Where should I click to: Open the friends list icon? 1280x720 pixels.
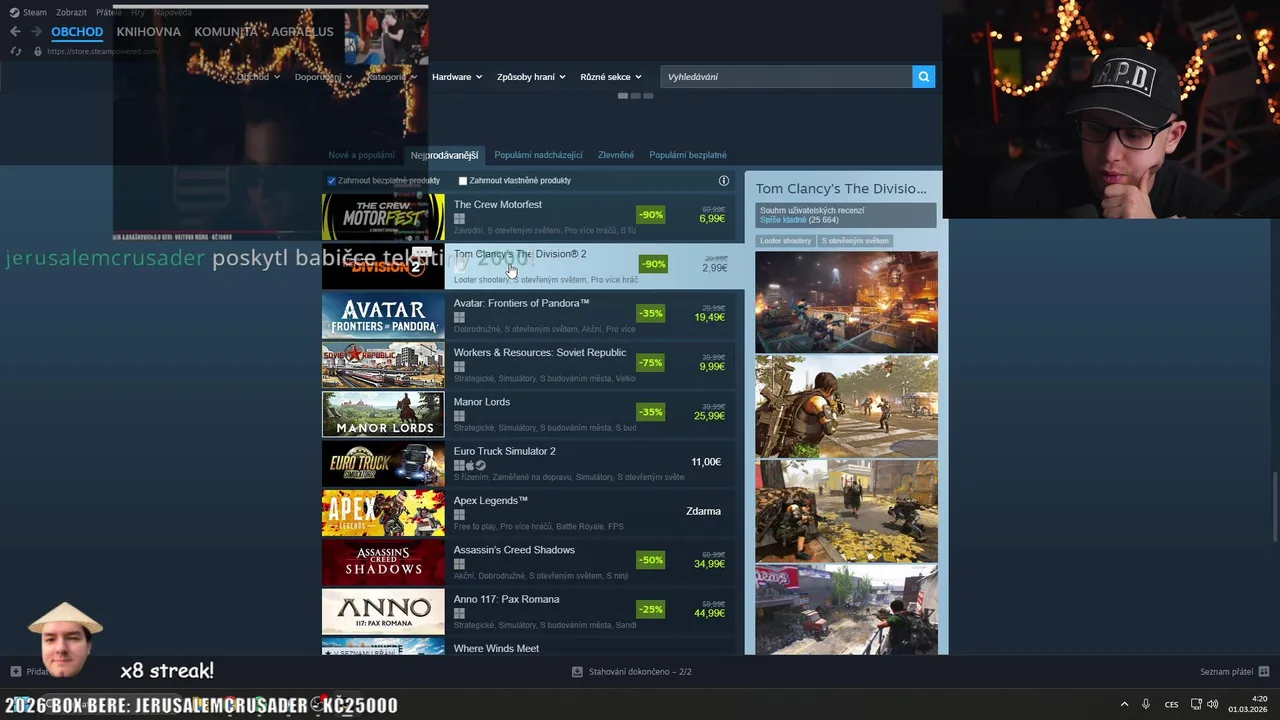click(1264, 672)
